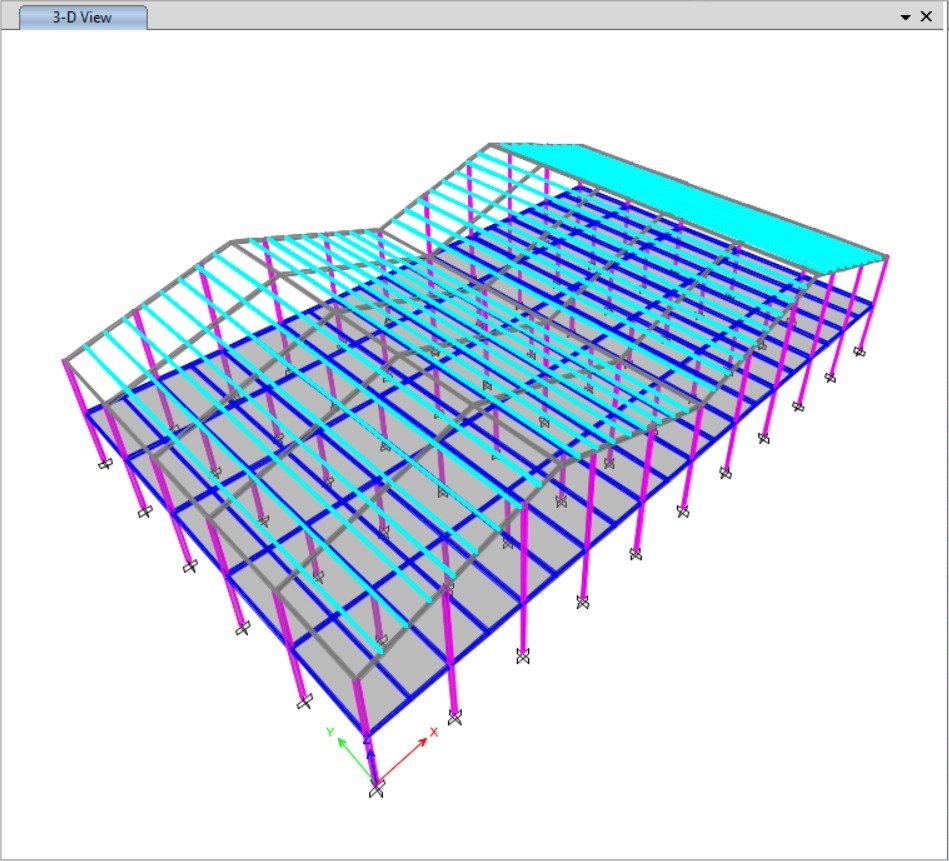Select the filled cyan roof panel
The image size is (949, 861).
[x=700, y=205]
